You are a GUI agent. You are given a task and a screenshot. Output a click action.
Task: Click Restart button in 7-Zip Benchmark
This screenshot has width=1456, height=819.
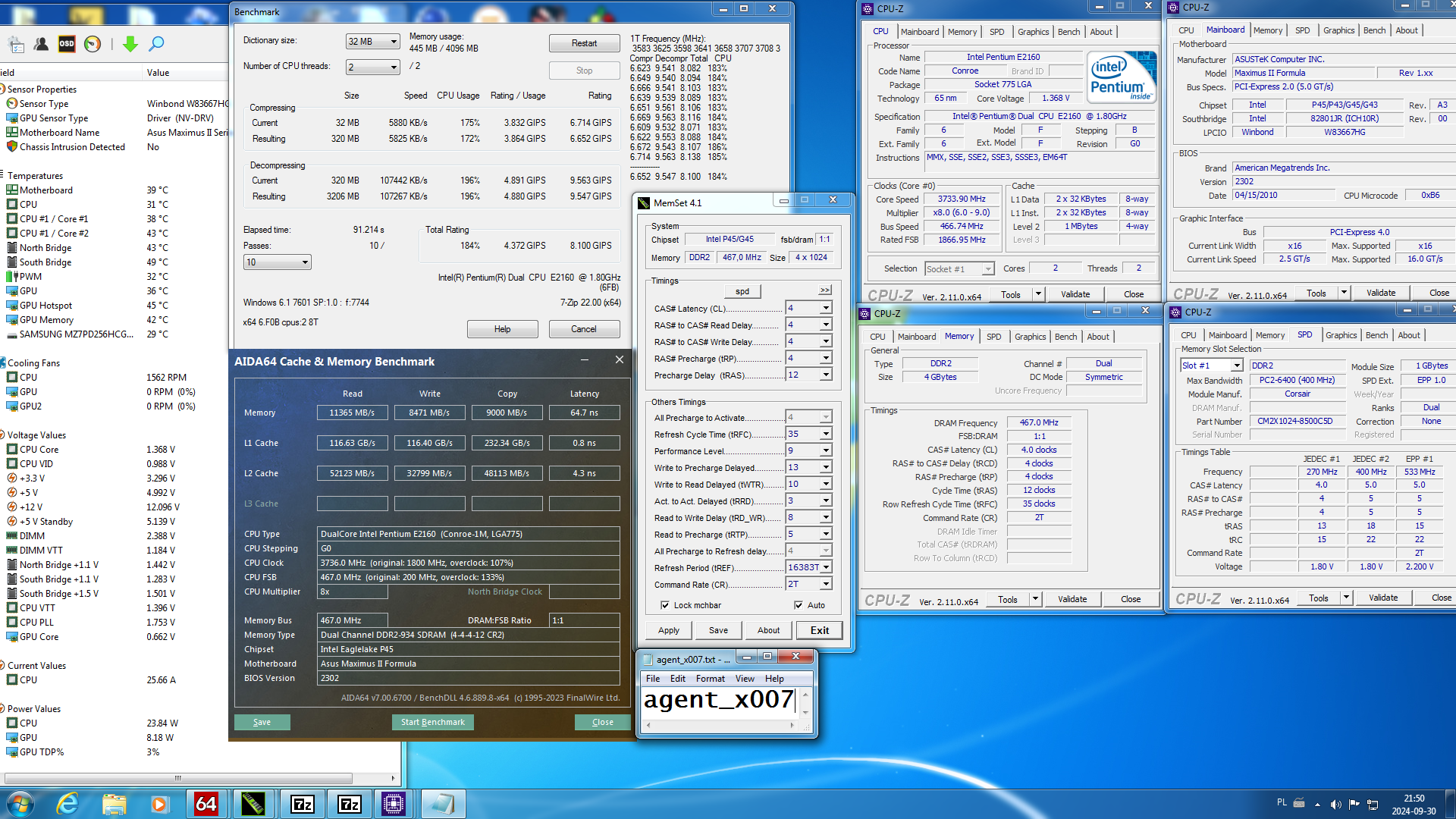(x=584, y=43)
